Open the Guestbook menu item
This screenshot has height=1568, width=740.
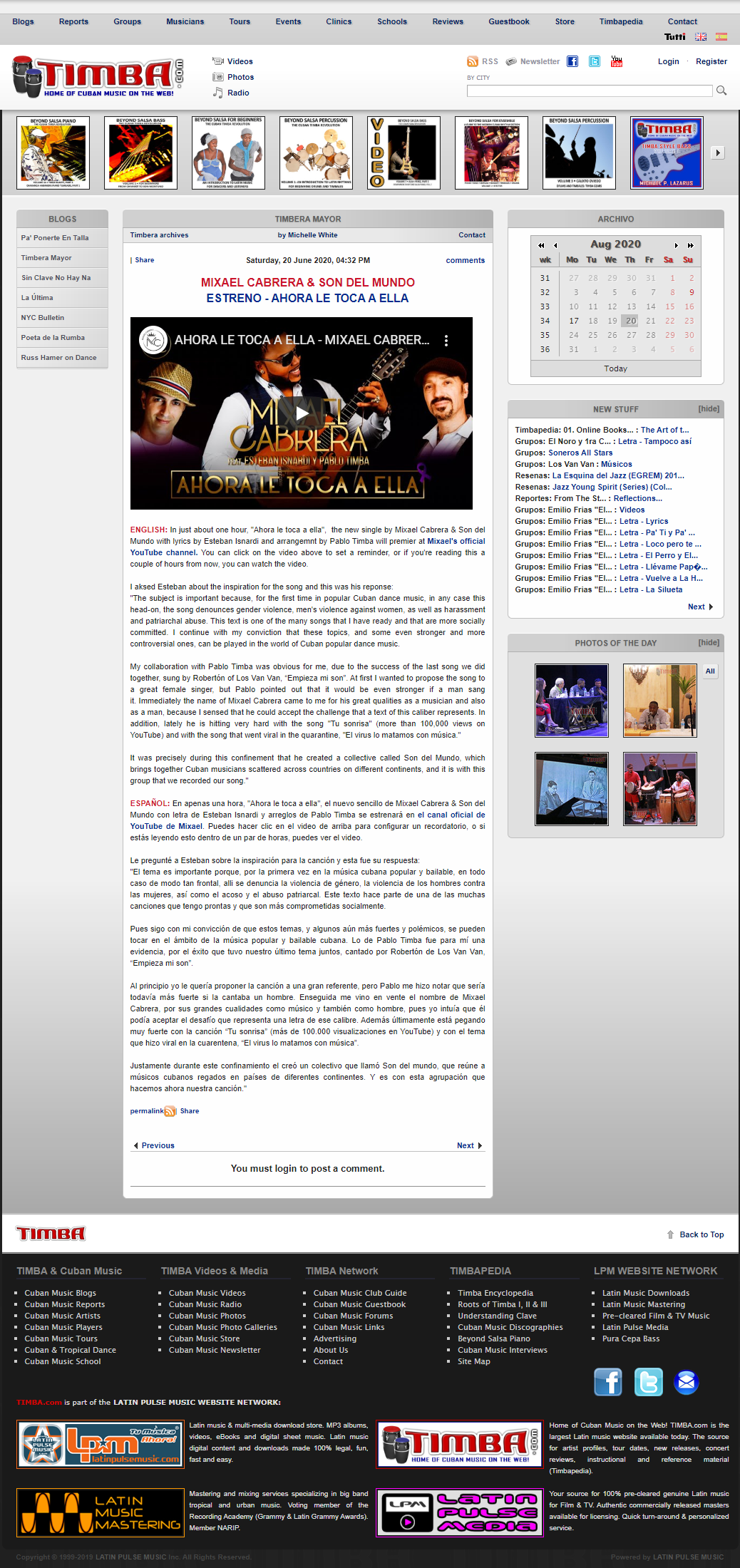tap(509, 21)
